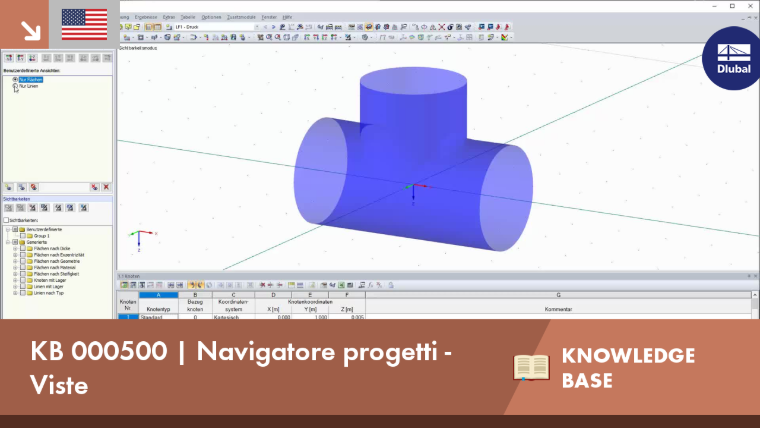Open the Ergebnisse menu
This screenshot has width=760, height=428.
146,17
